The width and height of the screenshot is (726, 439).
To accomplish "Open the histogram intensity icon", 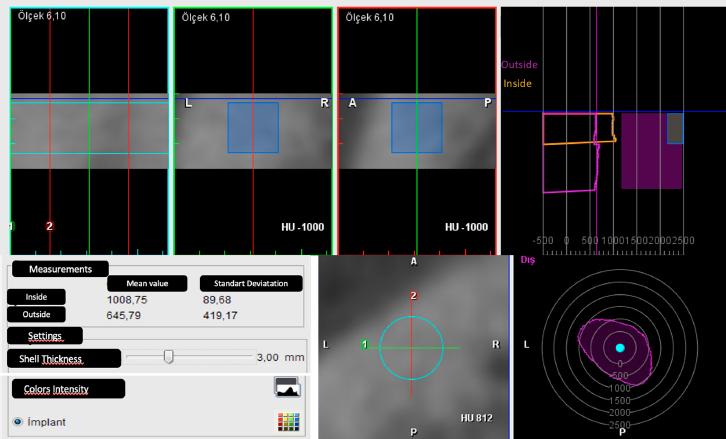I will click(x=287, y=387).
